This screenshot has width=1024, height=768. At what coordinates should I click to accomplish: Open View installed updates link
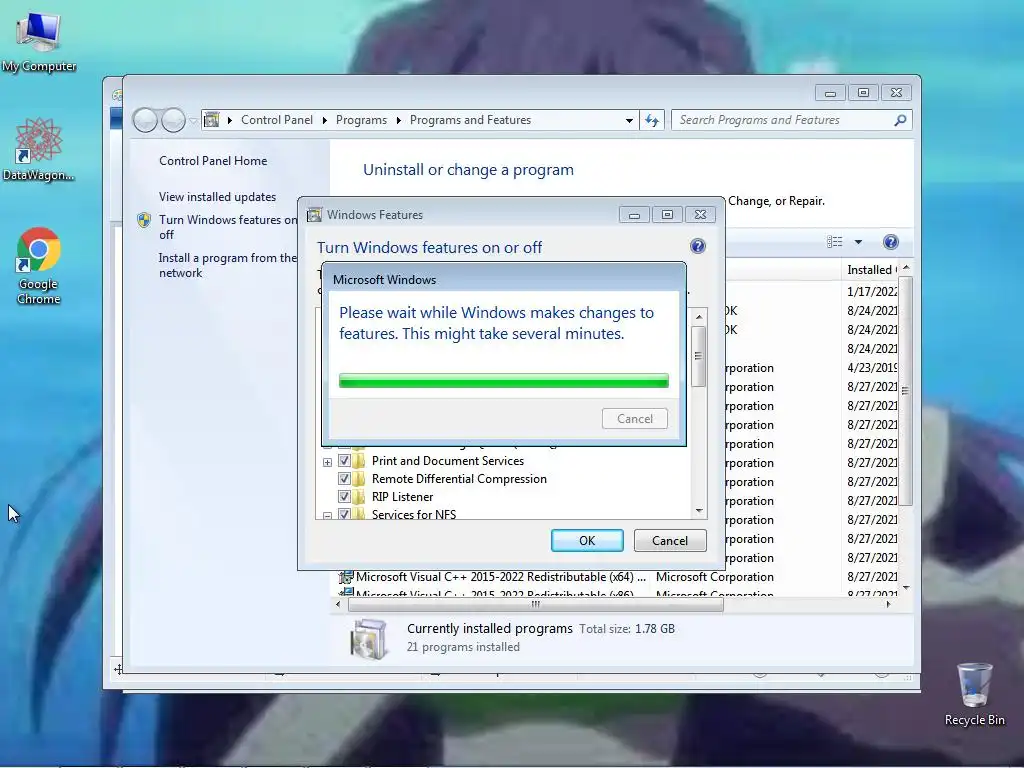coord(217,197)
